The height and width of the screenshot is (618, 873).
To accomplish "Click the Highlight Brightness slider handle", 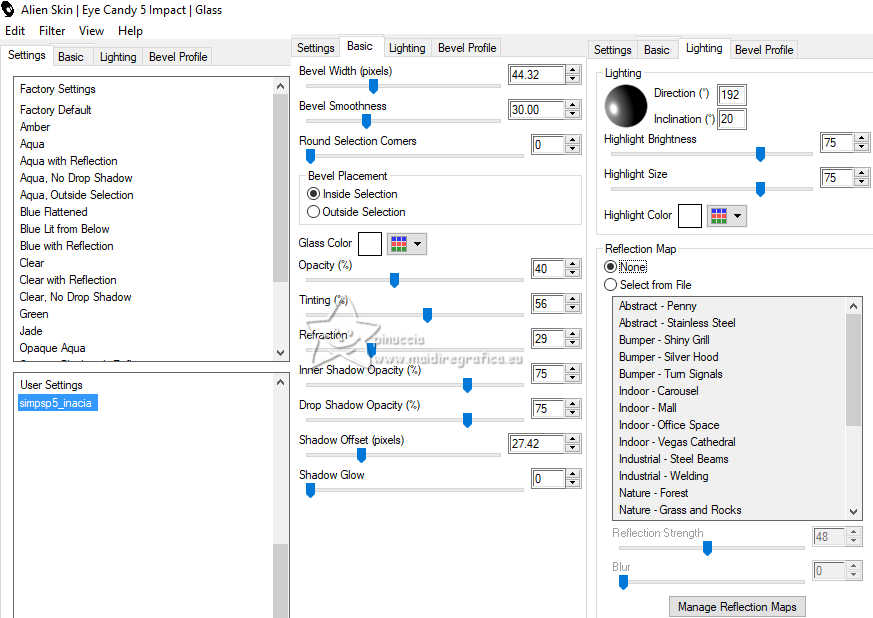I will (x=760, y=154).
